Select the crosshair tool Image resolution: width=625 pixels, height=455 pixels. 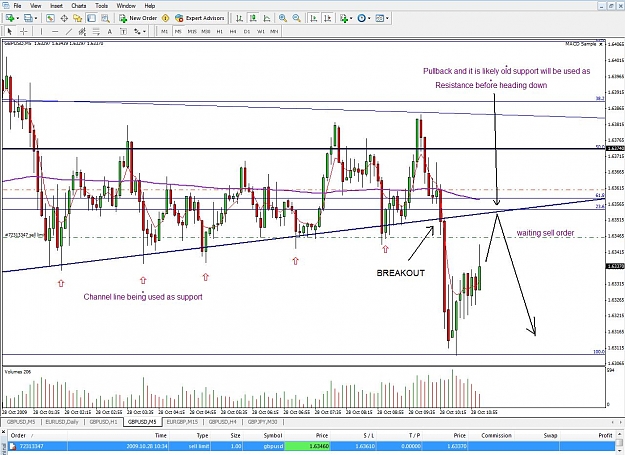pos(24,31)
